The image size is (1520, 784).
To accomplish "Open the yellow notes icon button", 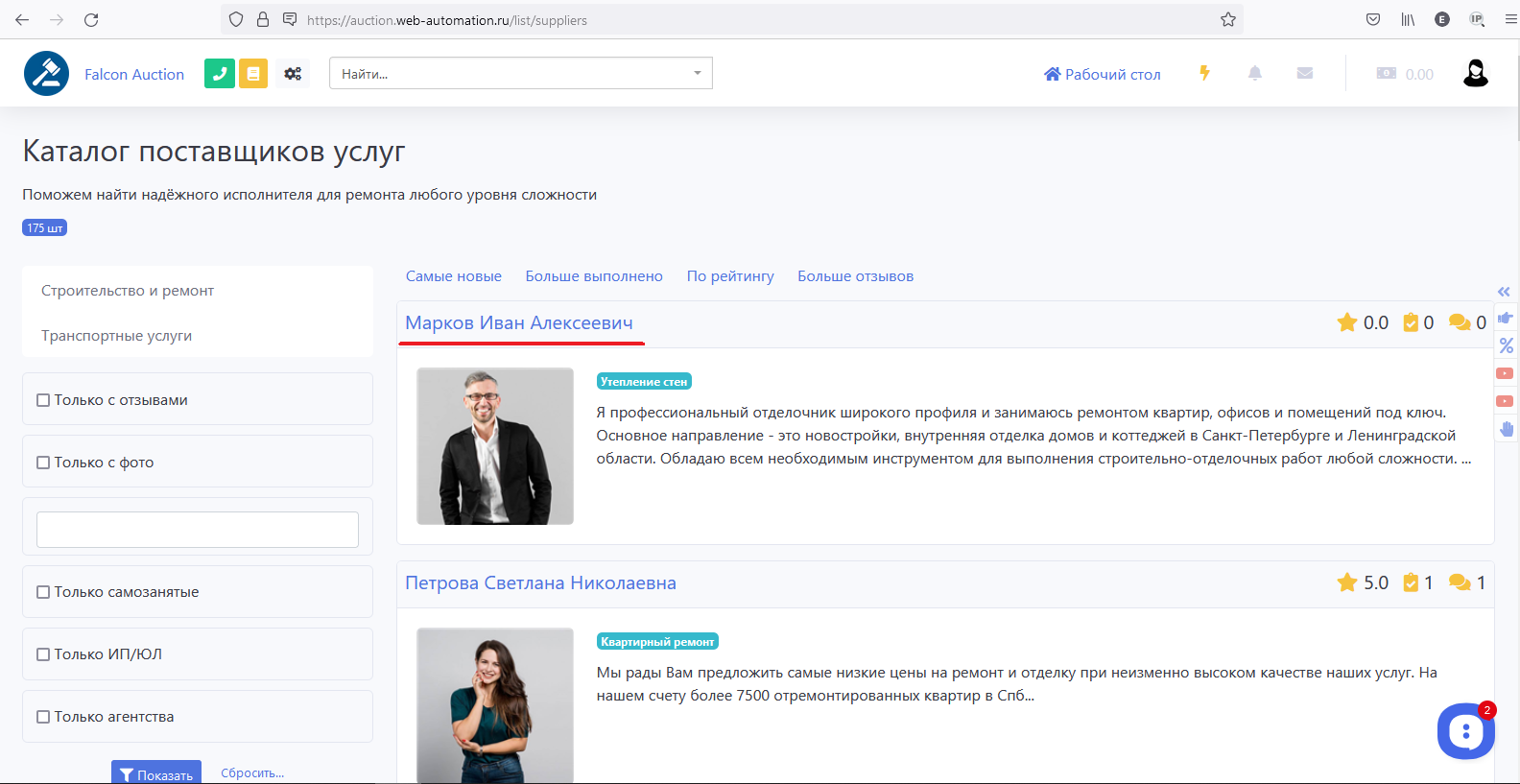I will [x=253, y=74].
